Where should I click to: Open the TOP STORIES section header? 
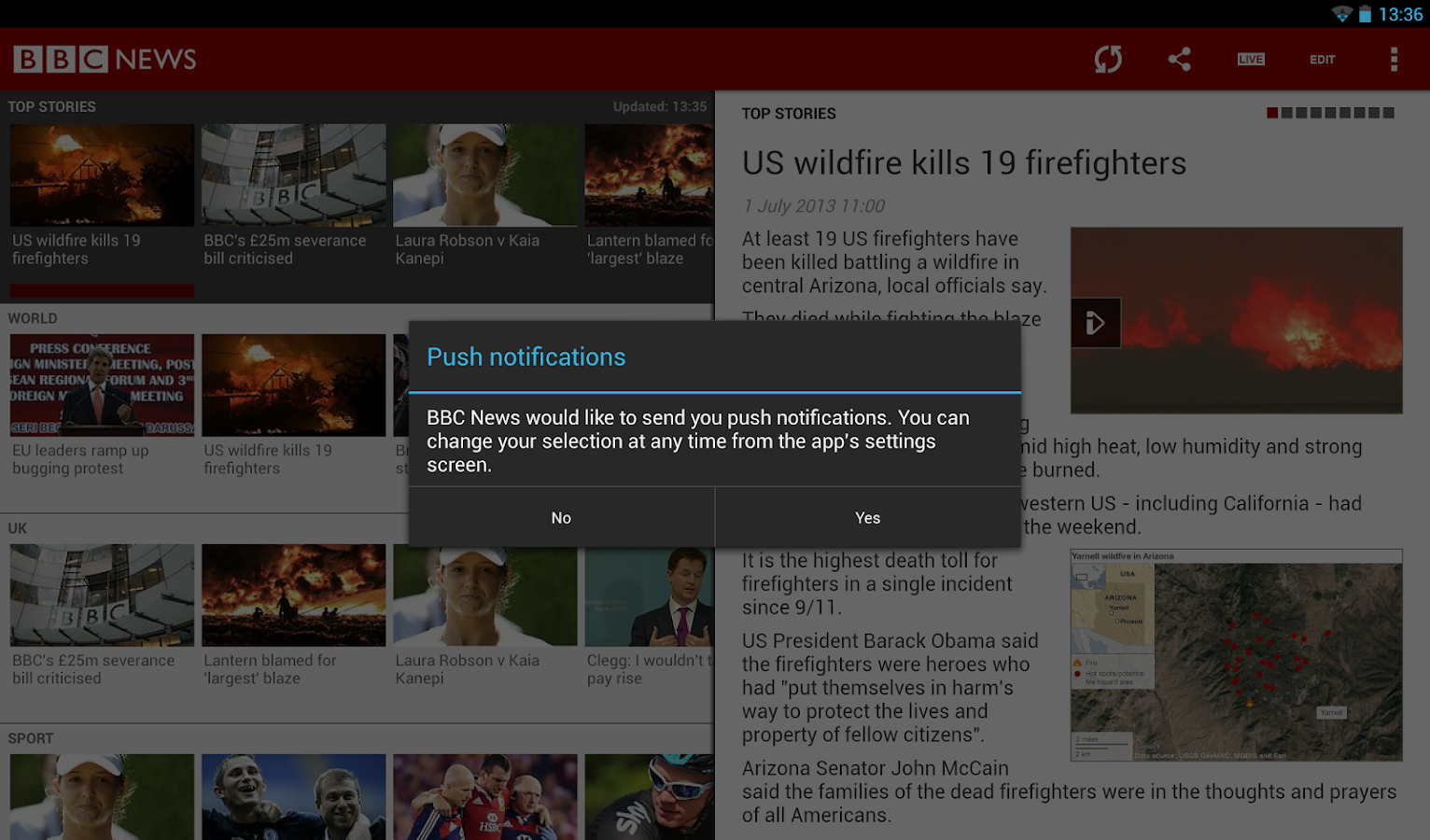(52, 106)
